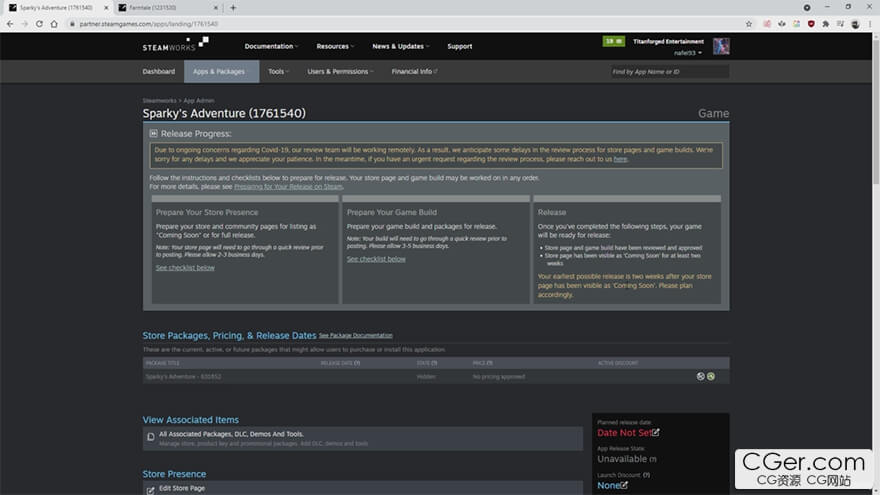Viewport: 880px width, 495px height.
Task: Open the Support page
Action: (x=460, y=46)
